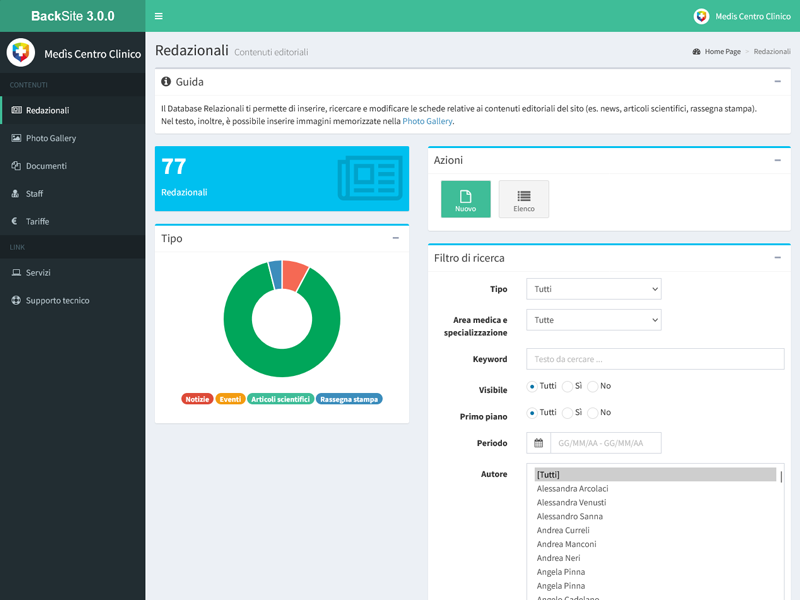Click the Rassegna stampa legend badge
800x600 pixels.
coord(349,399)
